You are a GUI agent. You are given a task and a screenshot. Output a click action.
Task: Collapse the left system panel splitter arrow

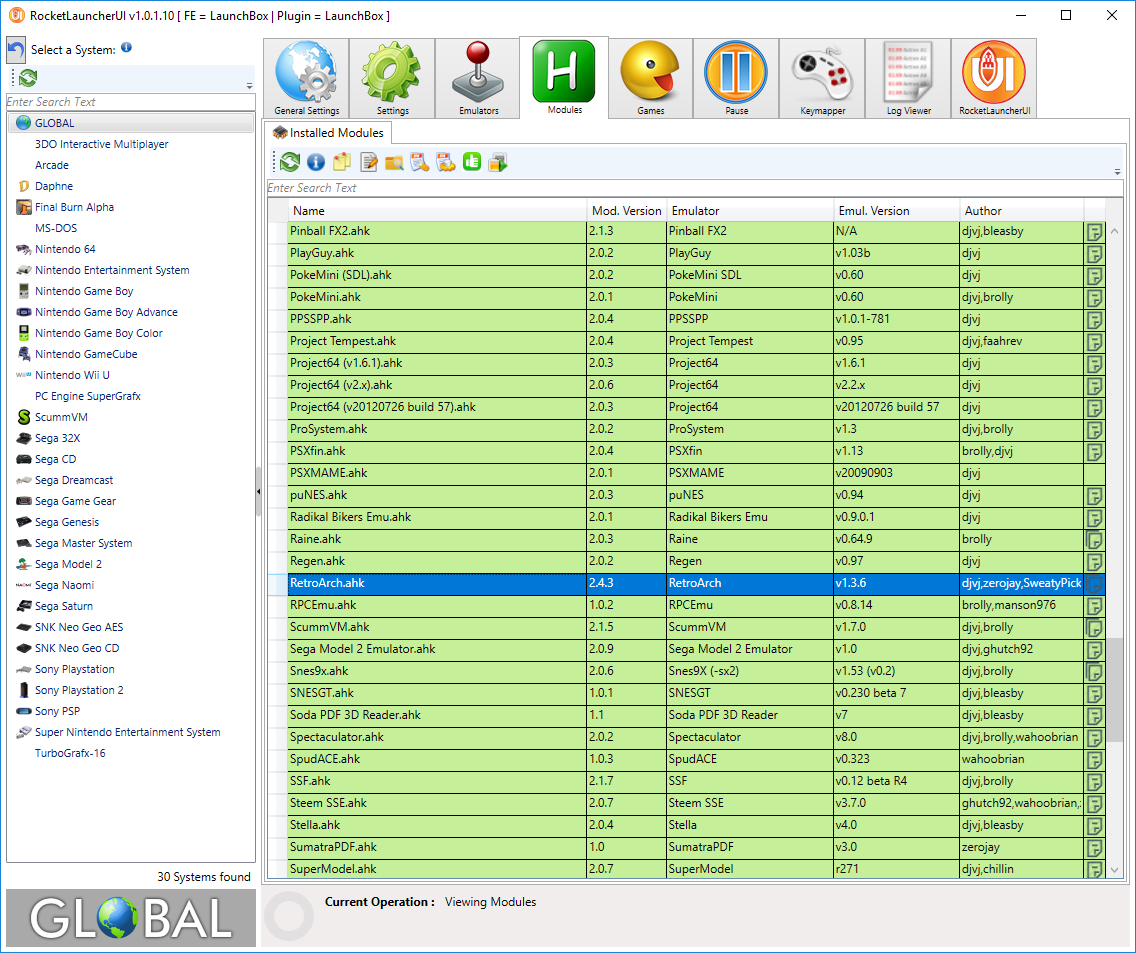pyautogui.click(x=259, y=491)
